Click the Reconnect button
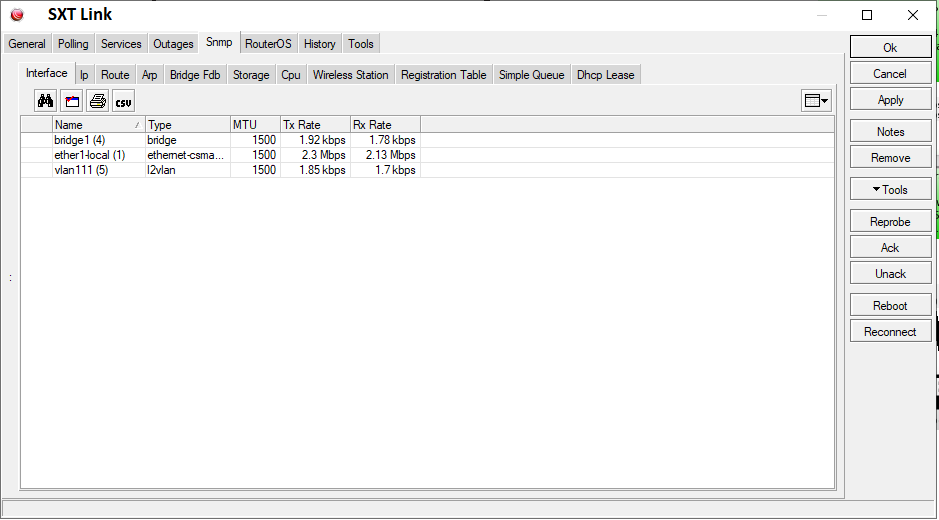The height and width of the screenshot is (520, 939). point(890,331)
